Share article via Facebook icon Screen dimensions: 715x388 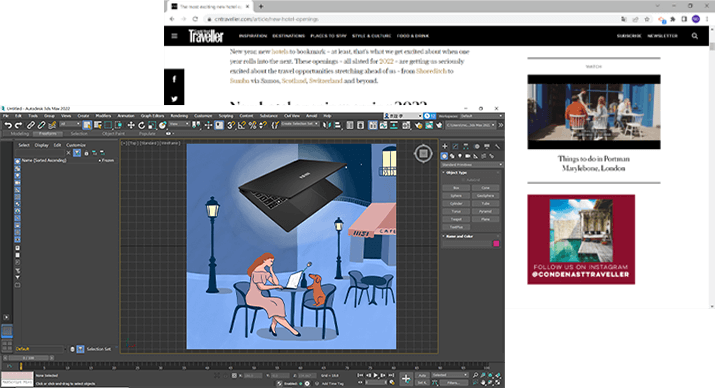pos(174,79)
